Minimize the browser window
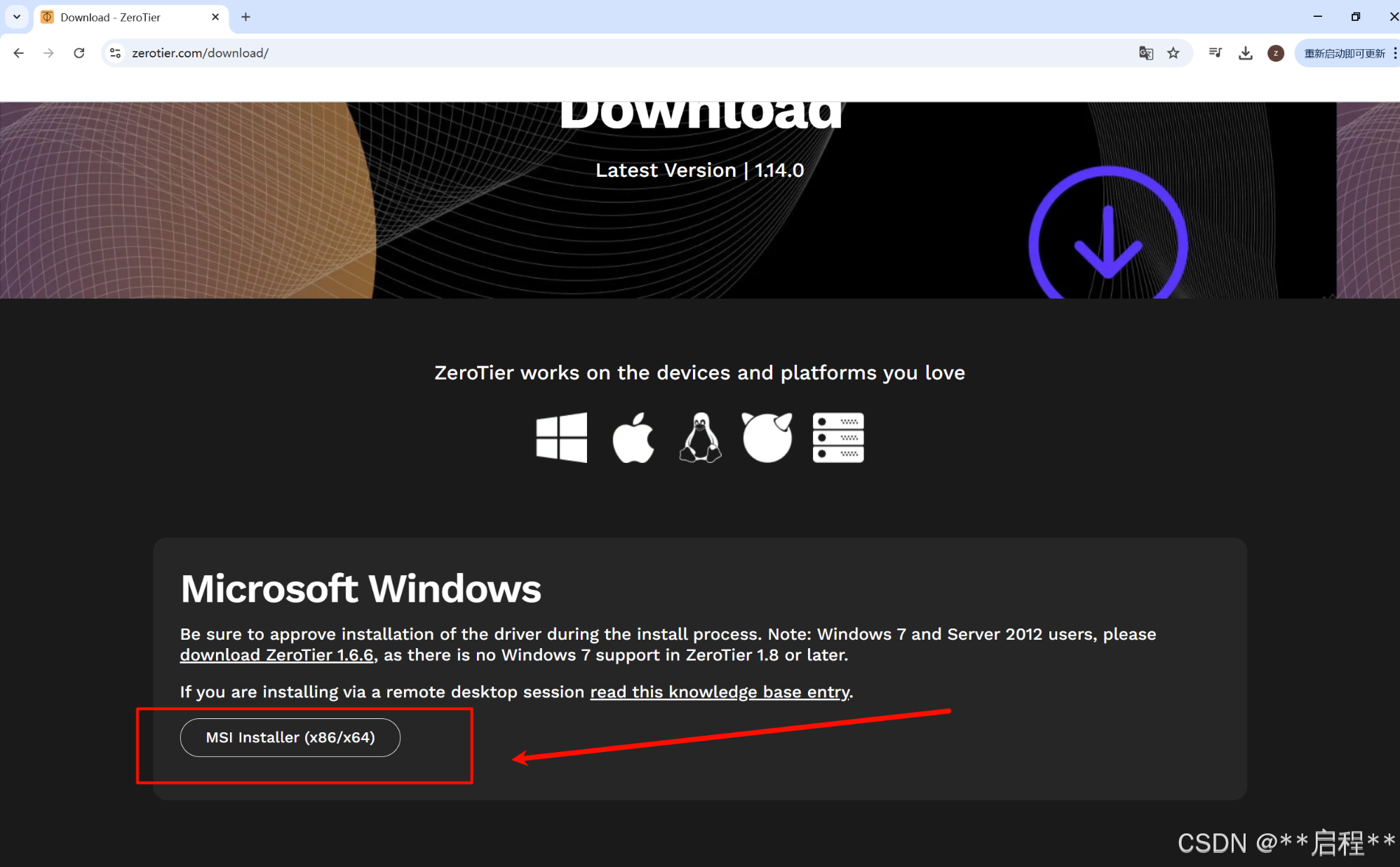The image size is (1400, 867). pyautogui.click(x=1318, y=17)
